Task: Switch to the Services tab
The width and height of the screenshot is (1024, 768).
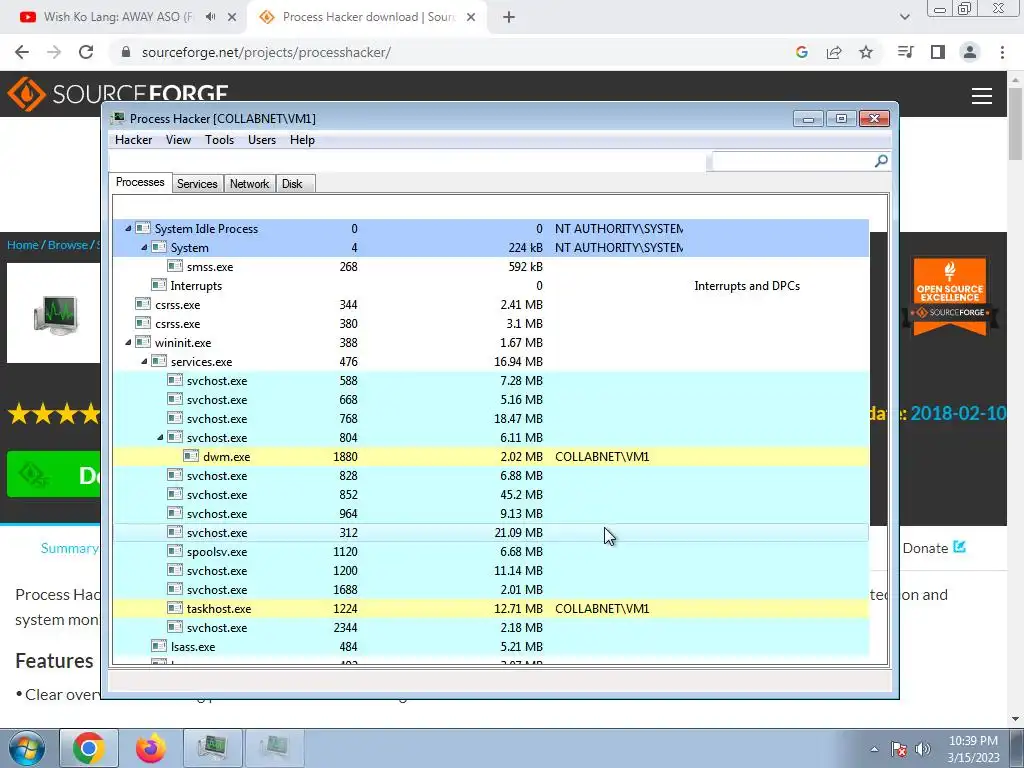Action: pyautogui.click(x=197, y=184)
